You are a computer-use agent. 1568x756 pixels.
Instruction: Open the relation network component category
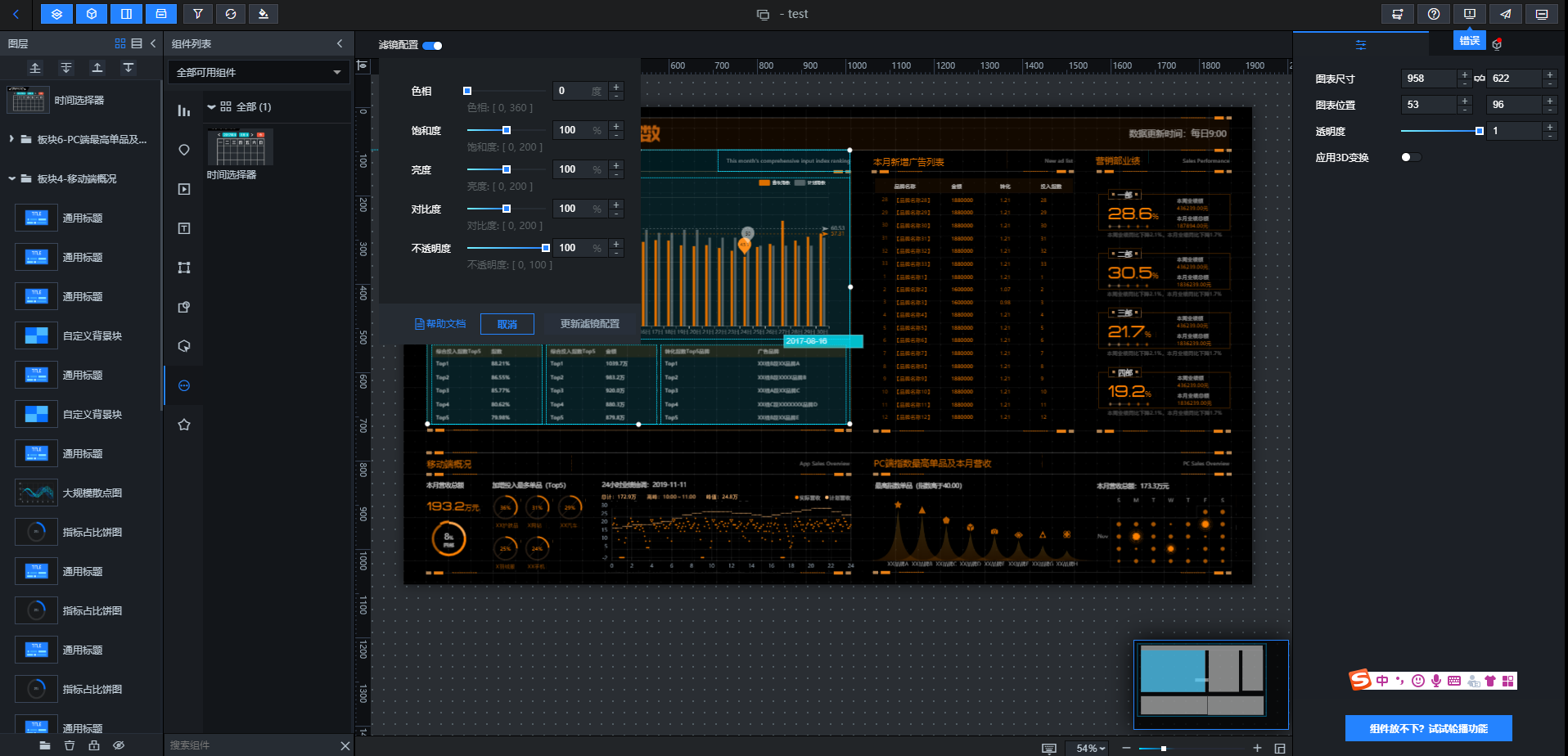tap(184, 268)
